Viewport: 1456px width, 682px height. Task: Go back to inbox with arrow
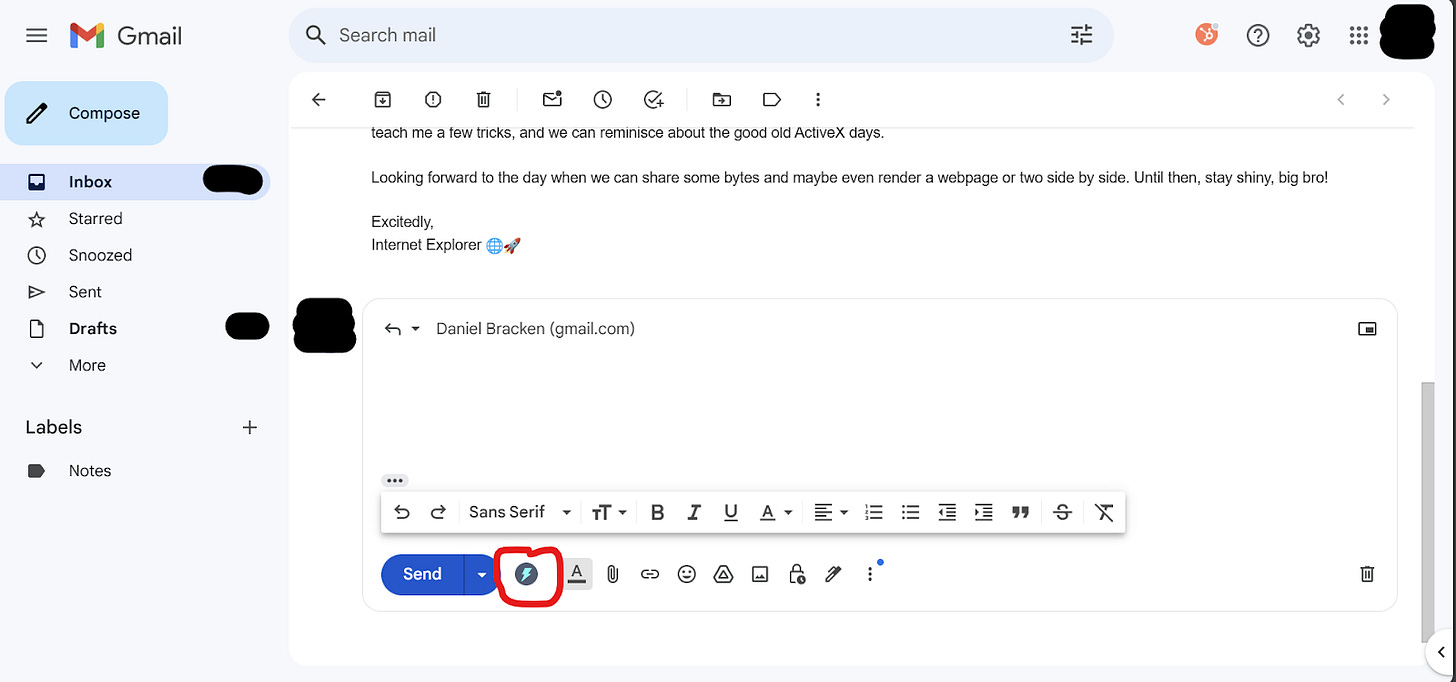(319, 99)
